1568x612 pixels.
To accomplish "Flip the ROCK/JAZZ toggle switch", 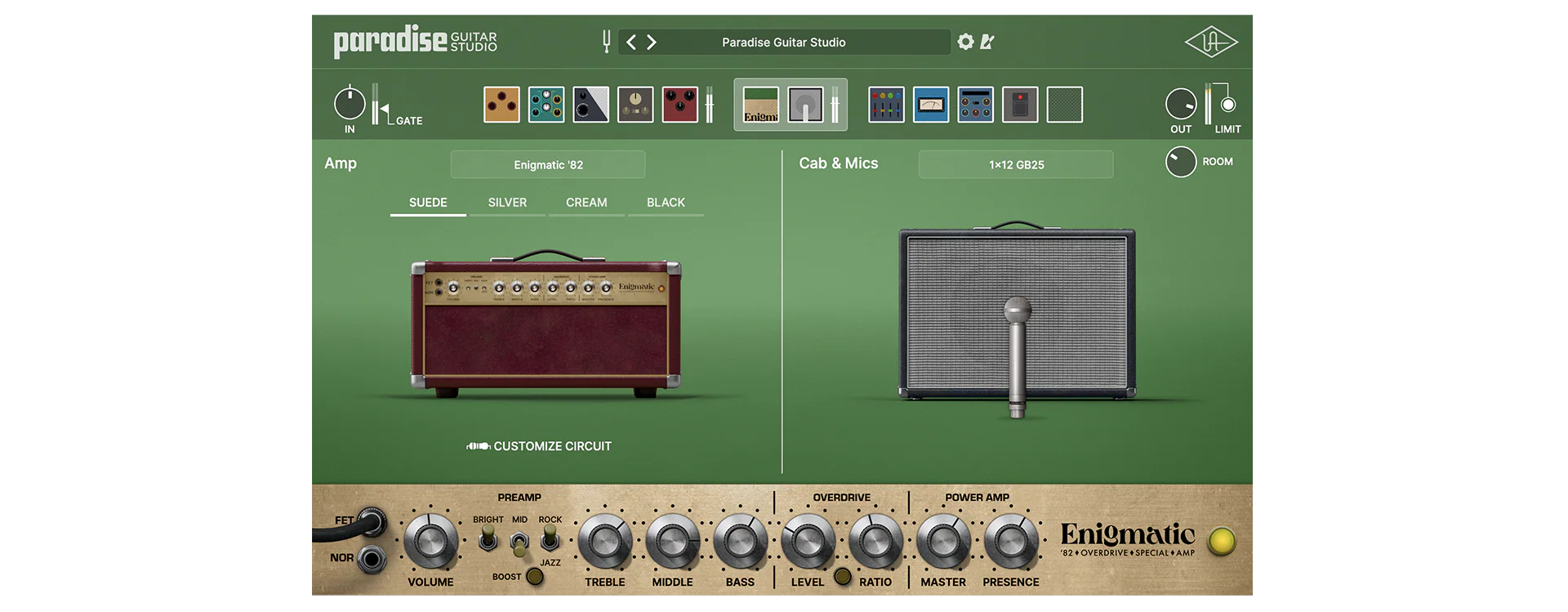I will tap(550, 538).
